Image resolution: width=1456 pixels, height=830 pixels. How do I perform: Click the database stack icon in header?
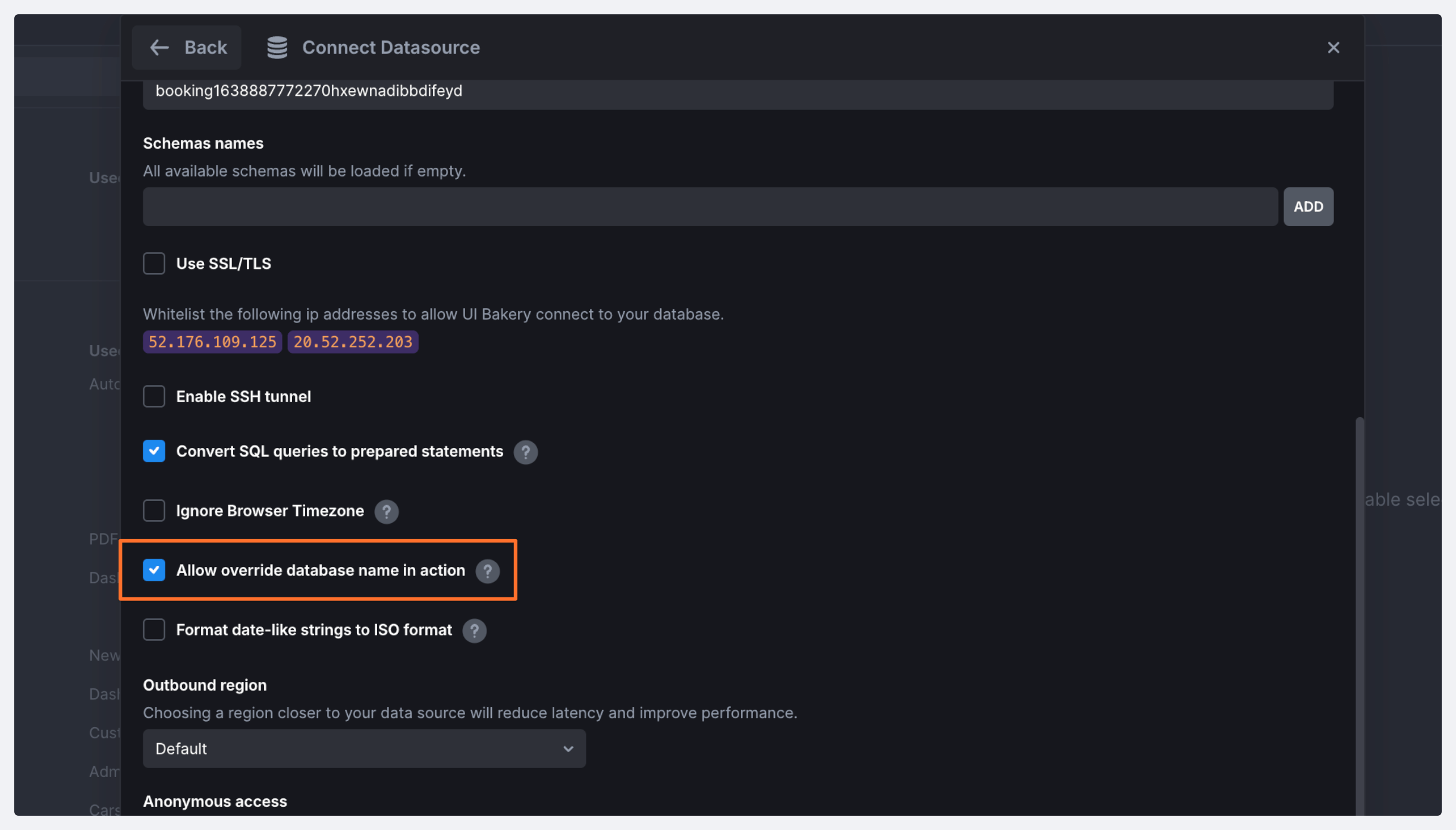(x=277, y=48)
